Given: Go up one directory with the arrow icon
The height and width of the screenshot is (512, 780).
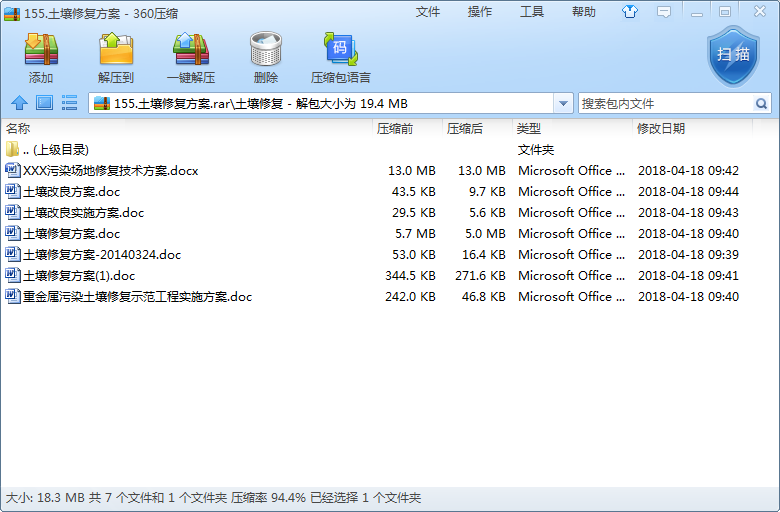Looking at the screenshot, I should tap(19, 103).
